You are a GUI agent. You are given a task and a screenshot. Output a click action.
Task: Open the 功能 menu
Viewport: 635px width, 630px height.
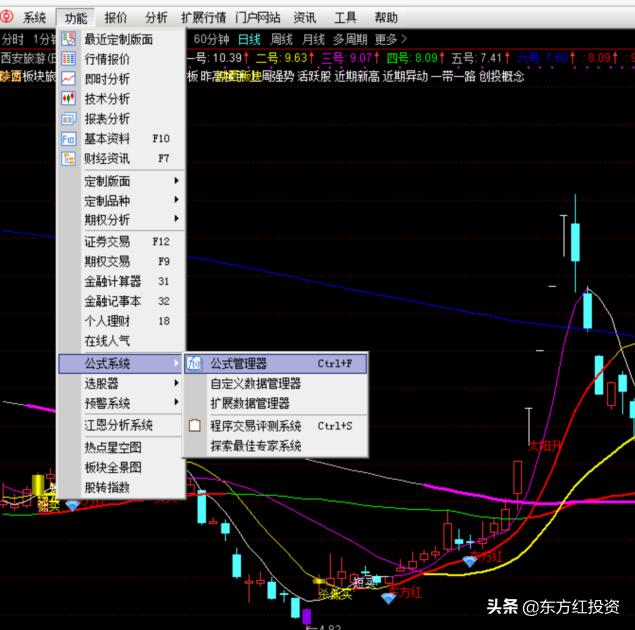(76, 18)
